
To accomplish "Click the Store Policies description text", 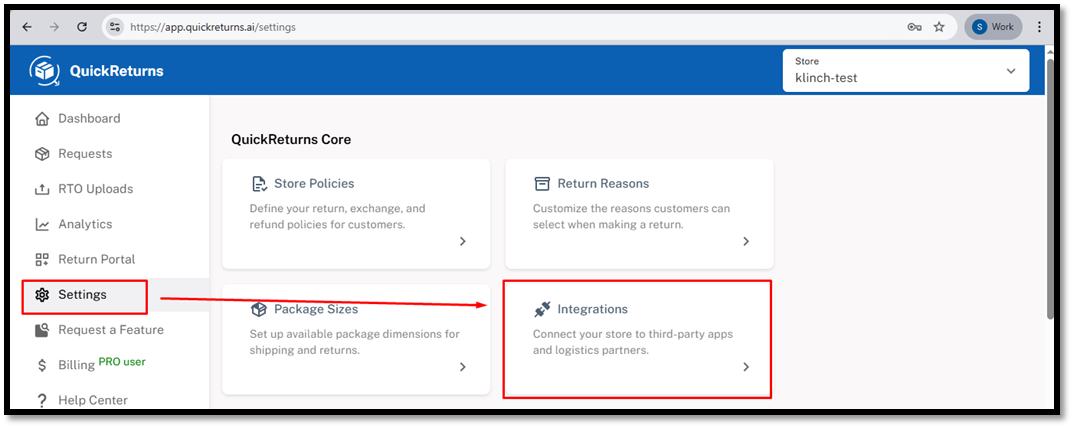I will coord(337,216).
